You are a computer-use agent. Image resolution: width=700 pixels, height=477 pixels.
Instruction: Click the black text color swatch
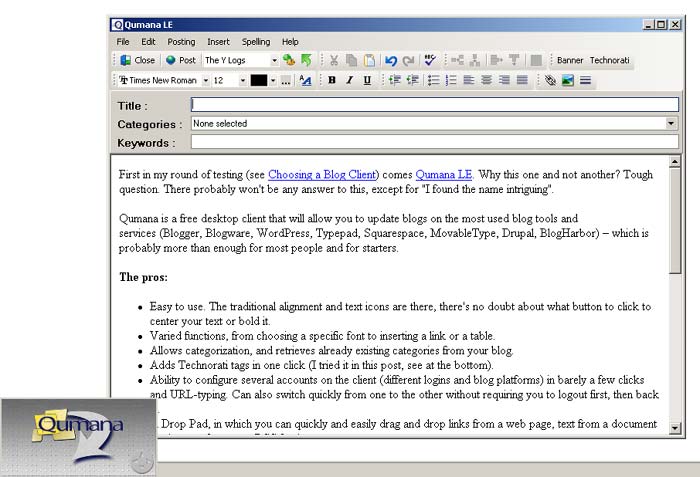(x=259, y=80)
